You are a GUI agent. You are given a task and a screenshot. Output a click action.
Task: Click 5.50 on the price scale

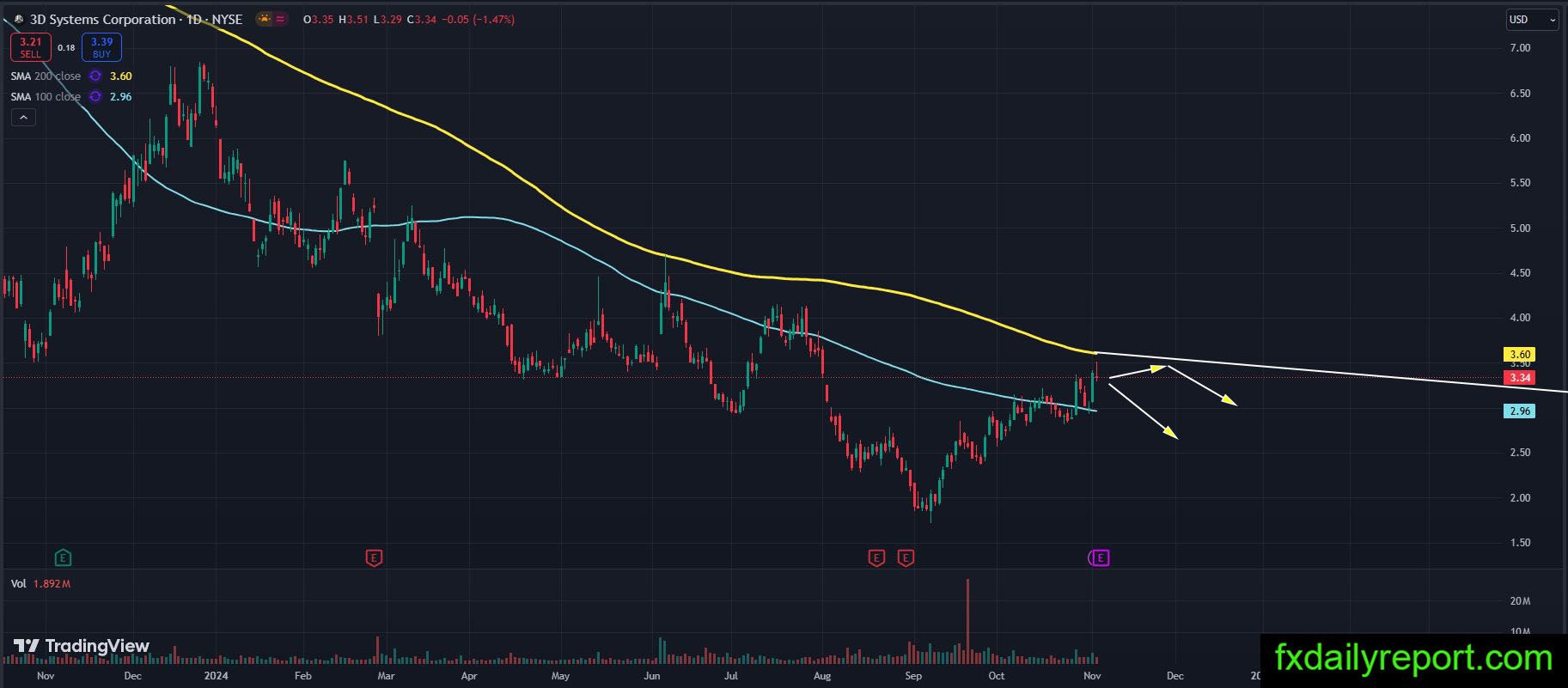[1520, 183]
